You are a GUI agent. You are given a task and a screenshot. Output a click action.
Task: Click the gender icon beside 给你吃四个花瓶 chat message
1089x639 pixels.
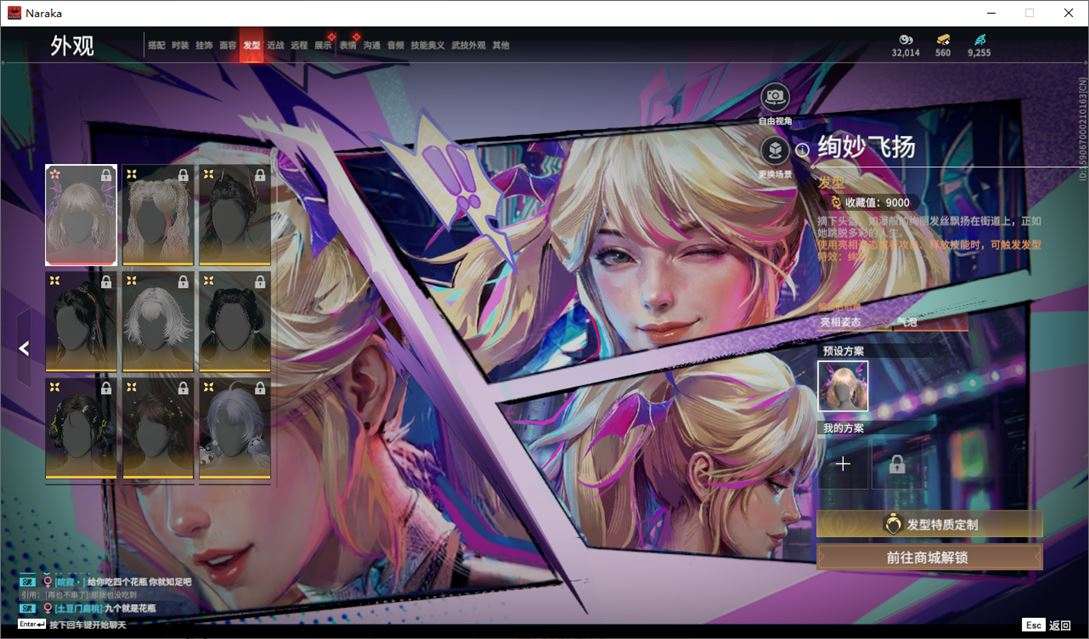coord(48,581)
